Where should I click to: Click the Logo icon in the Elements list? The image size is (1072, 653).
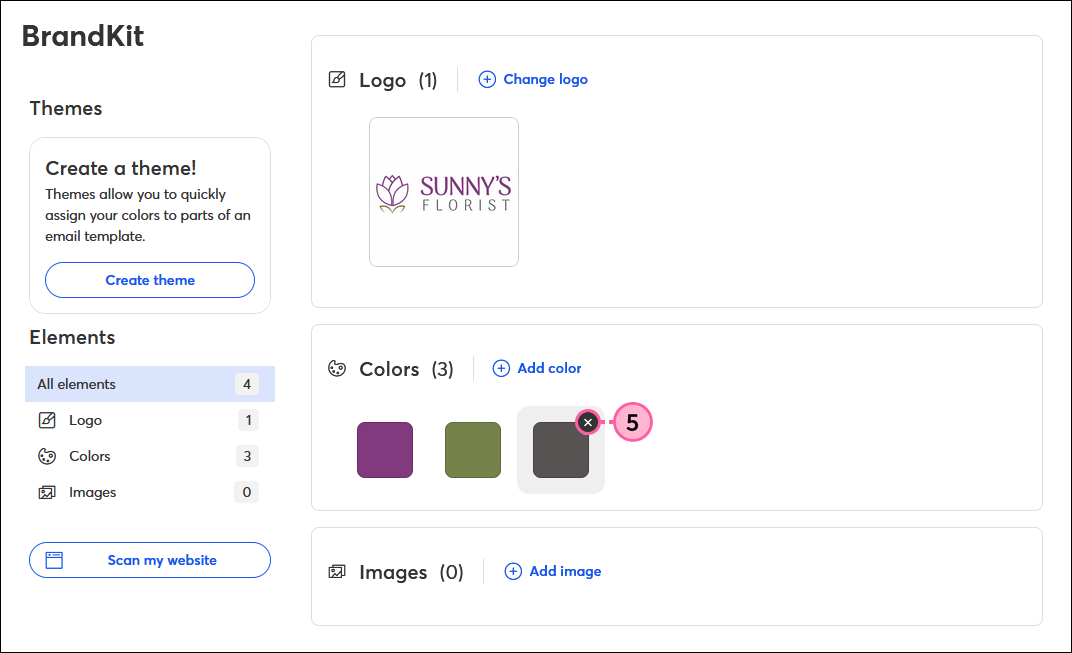46,420
